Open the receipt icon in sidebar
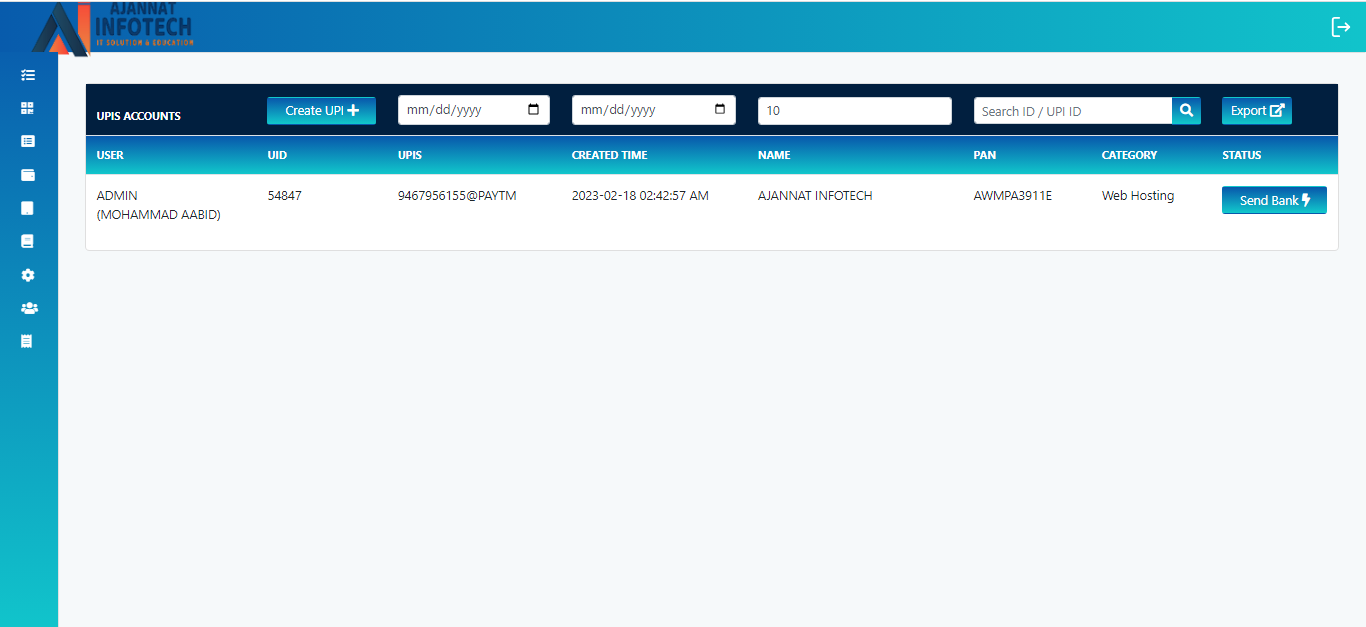Screen dimensions: 1366x627 [28, 341]
